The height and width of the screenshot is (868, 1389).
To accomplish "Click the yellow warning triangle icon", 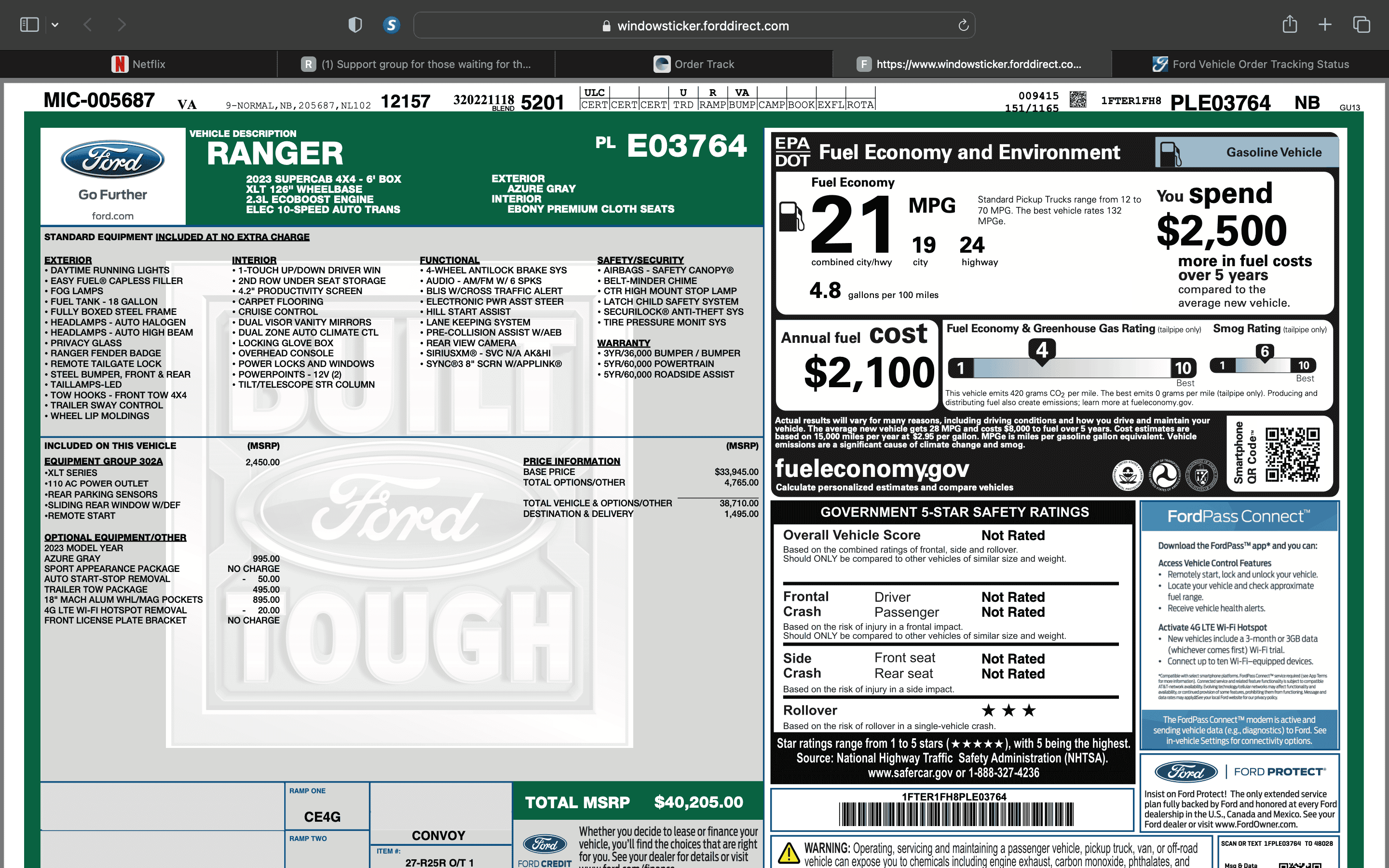I will click(789, 853).
